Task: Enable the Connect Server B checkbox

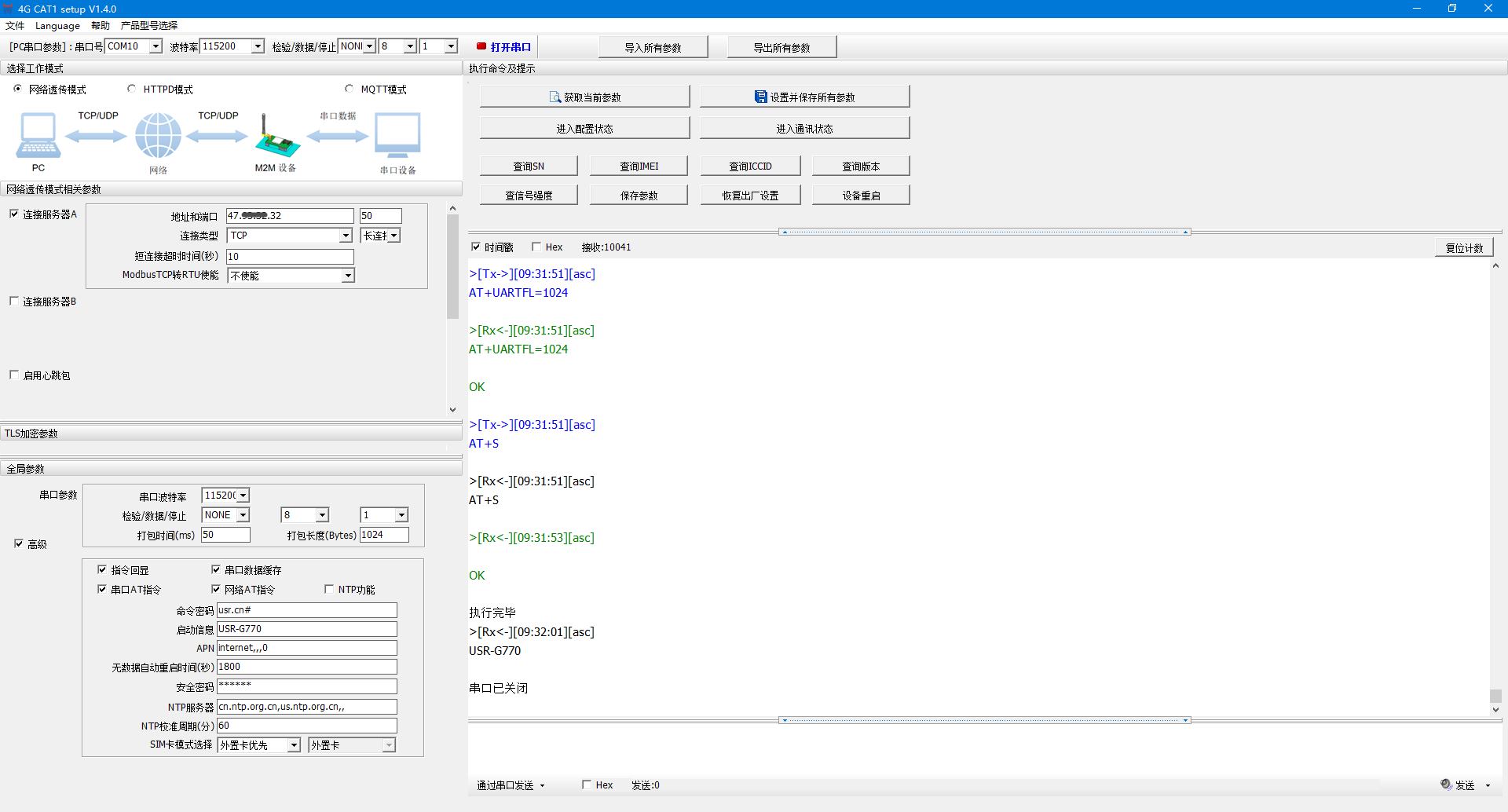Action: (x=14, y=301)
